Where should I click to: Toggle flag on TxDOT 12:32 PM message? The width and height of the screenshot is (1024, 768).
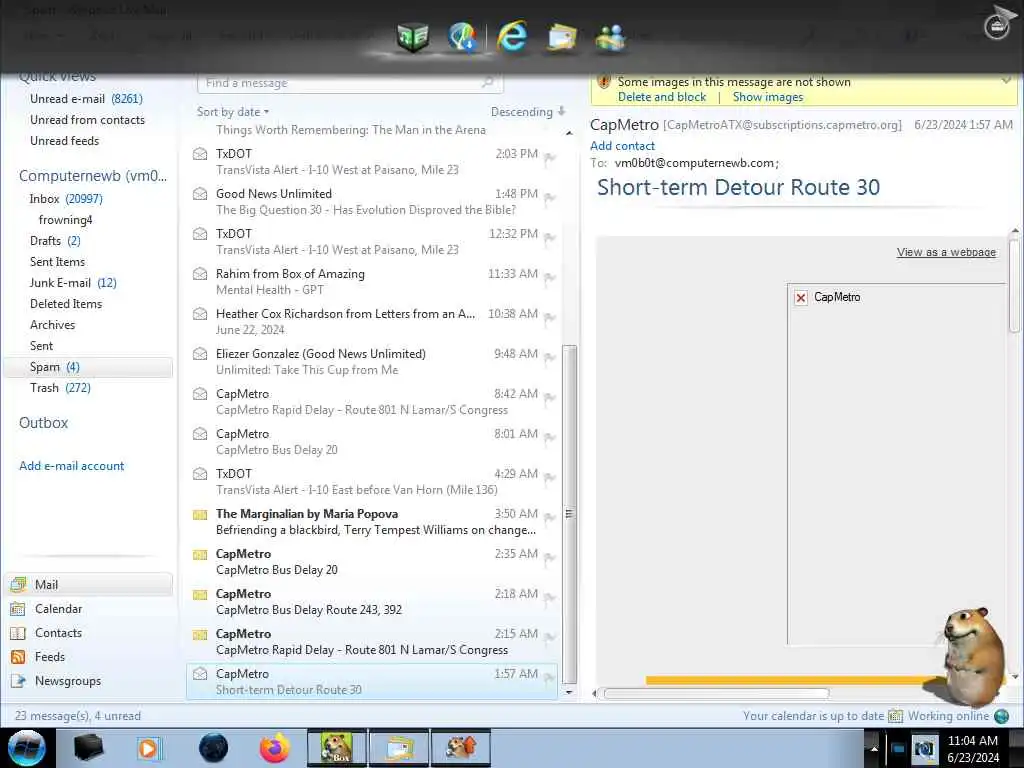tap(550, 238)
